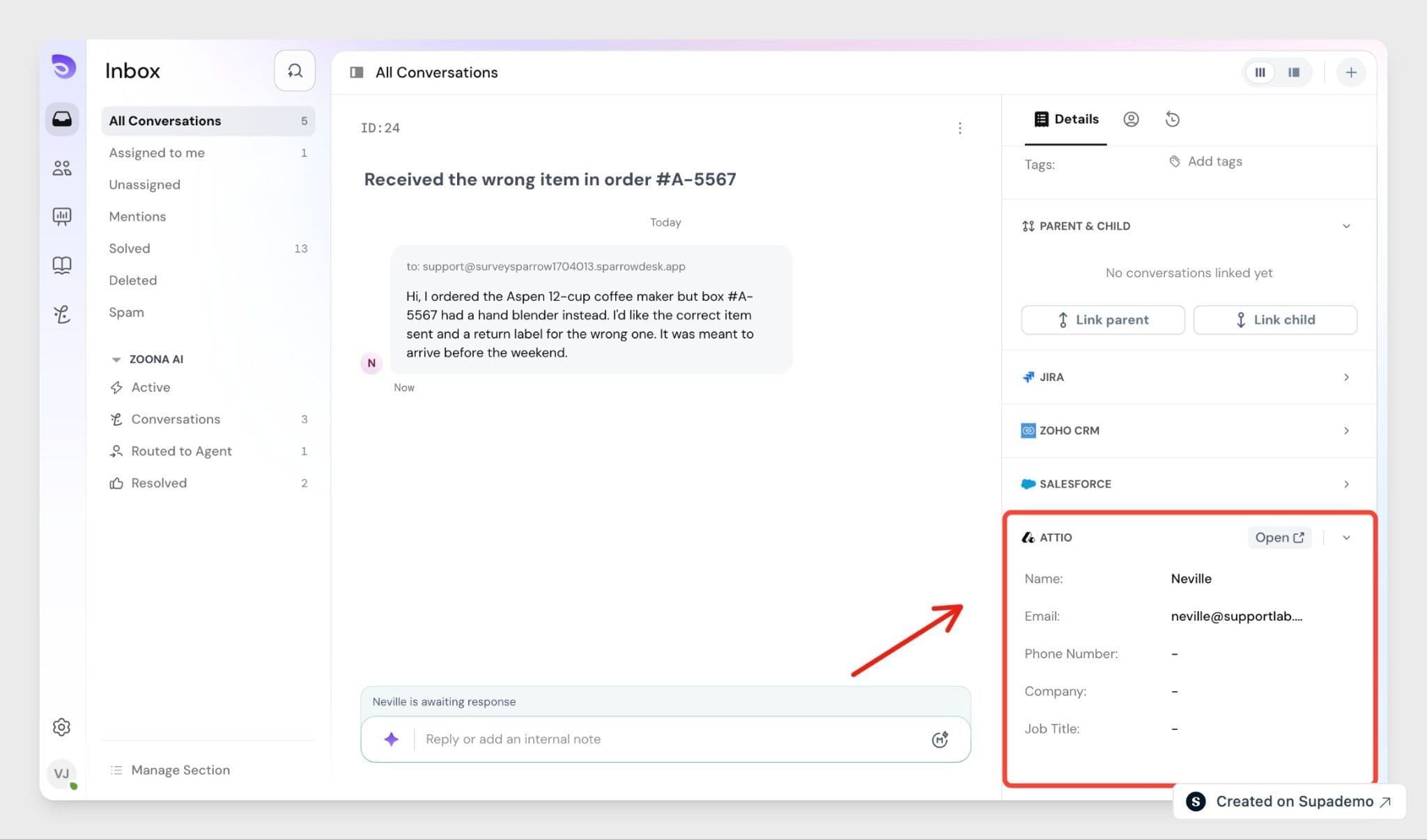Click Created on Supademo link
The height and width of the screenshot is (840, 1427).
tap(1290, 802)
